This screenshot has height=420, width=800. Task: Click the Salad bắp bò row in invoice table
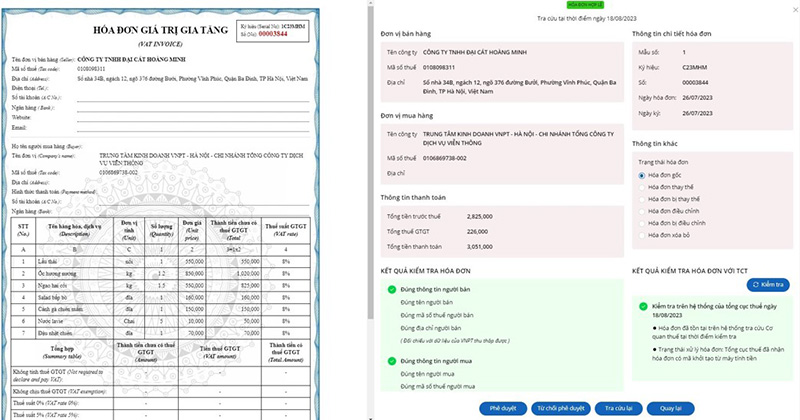160,297
